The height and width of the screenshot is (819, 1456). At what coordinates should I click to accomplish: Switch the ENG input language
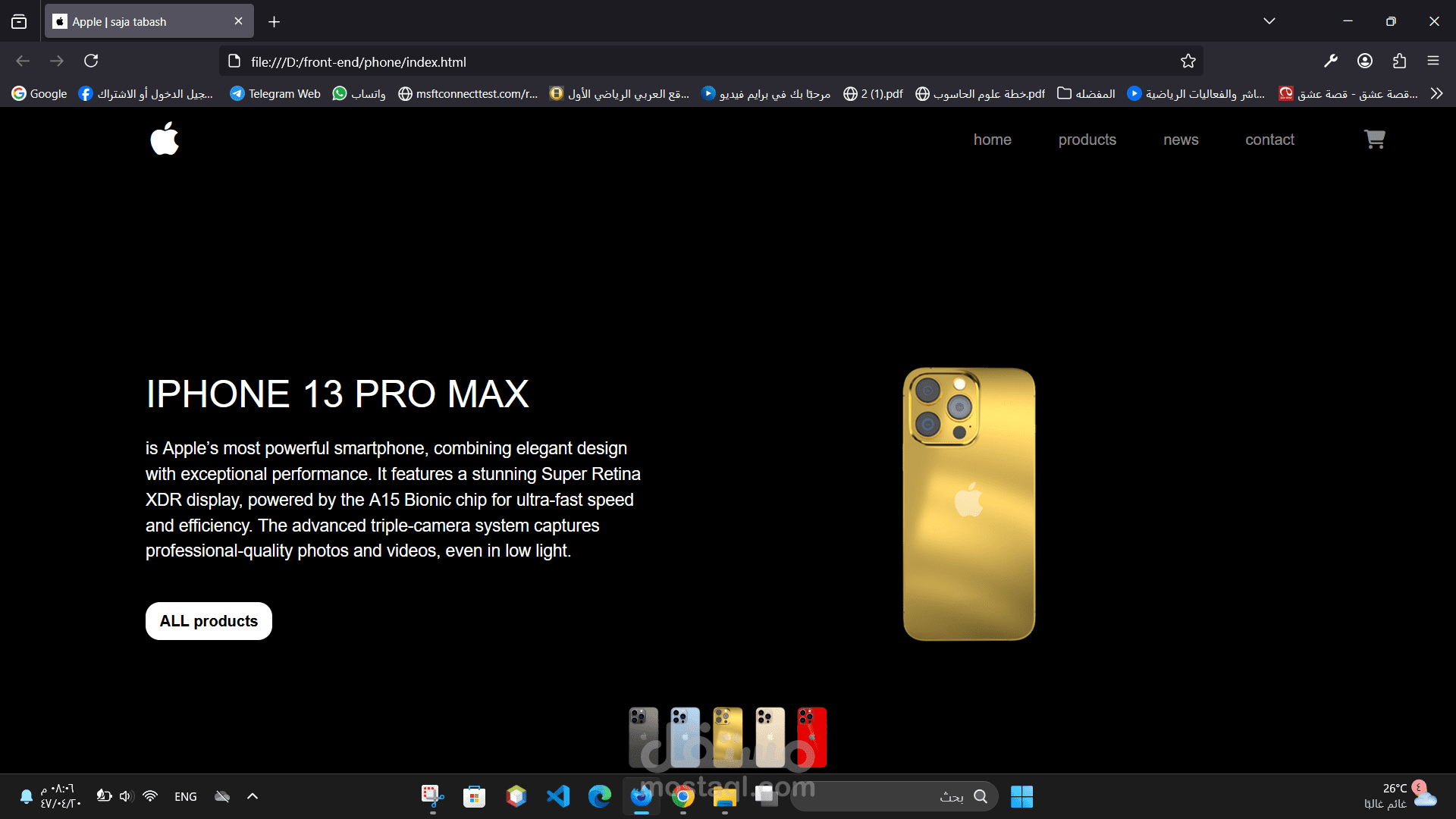click(185, 796)
